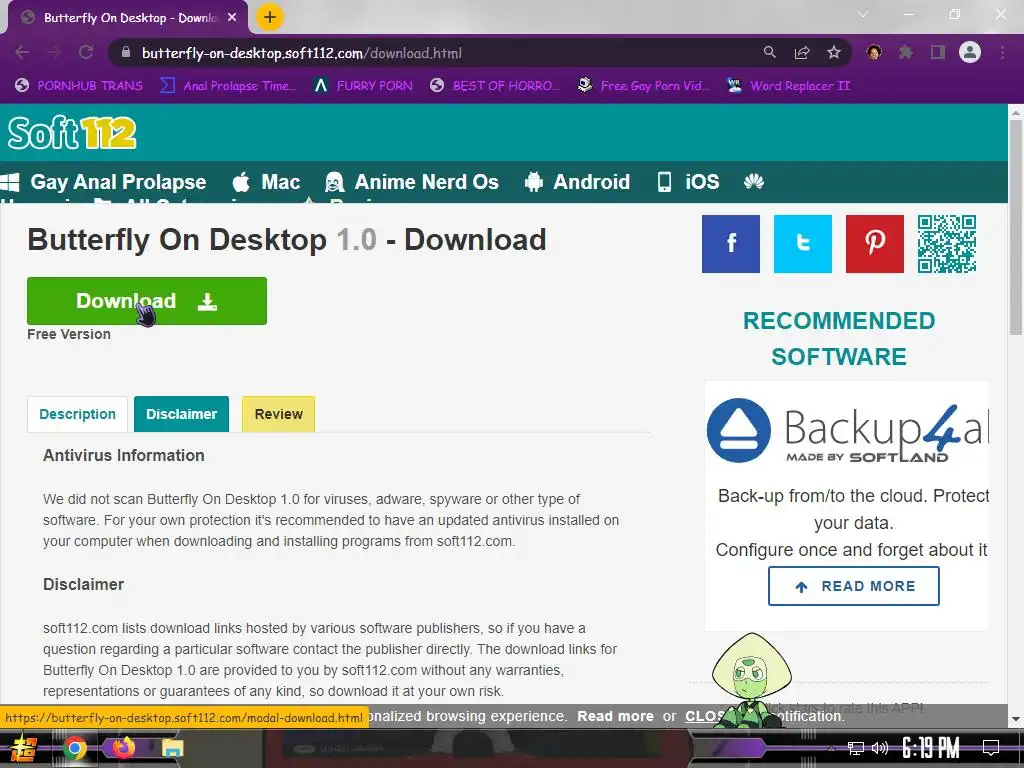Image resolution: width=1024 pixels, height=768 pixels.
Task: Reload the current page
Action: coord(86,52)
